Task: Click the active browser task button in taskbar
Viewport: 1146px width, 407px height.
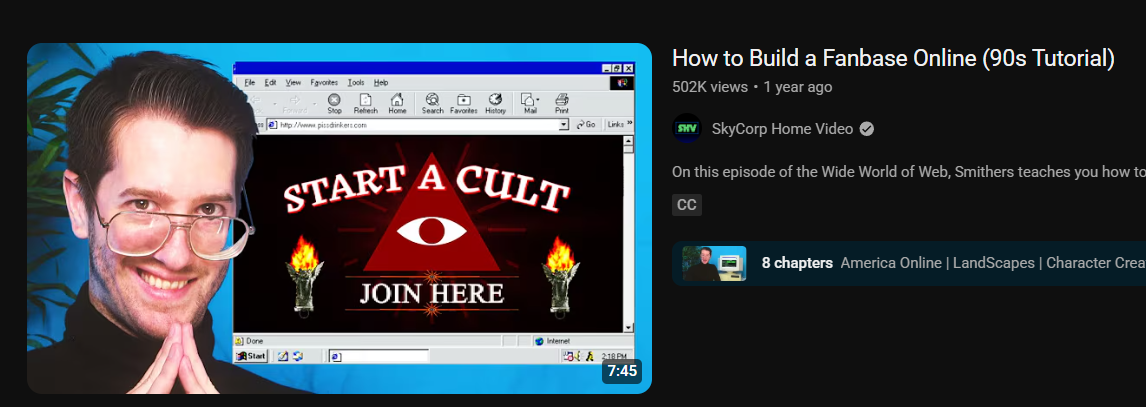Action: (378, 357)
